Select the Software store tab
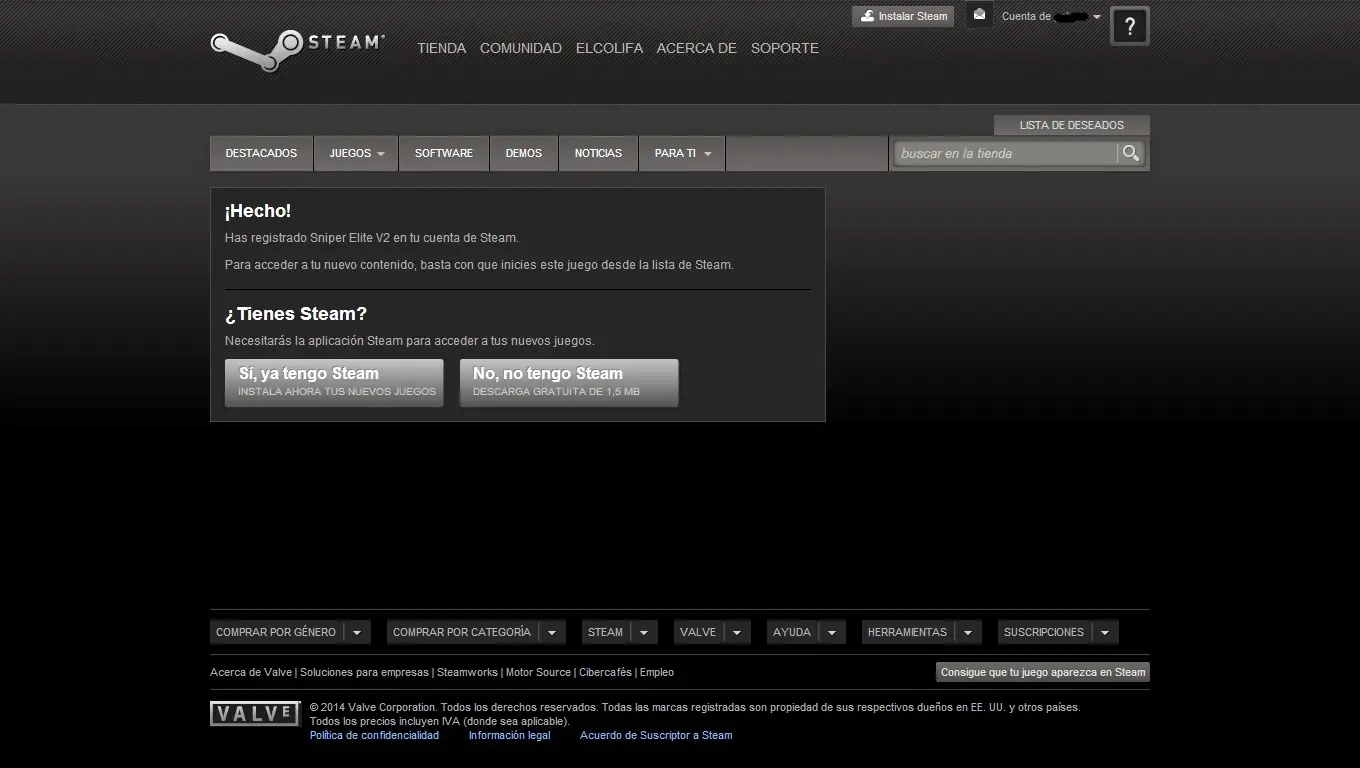 coord(444,153)
